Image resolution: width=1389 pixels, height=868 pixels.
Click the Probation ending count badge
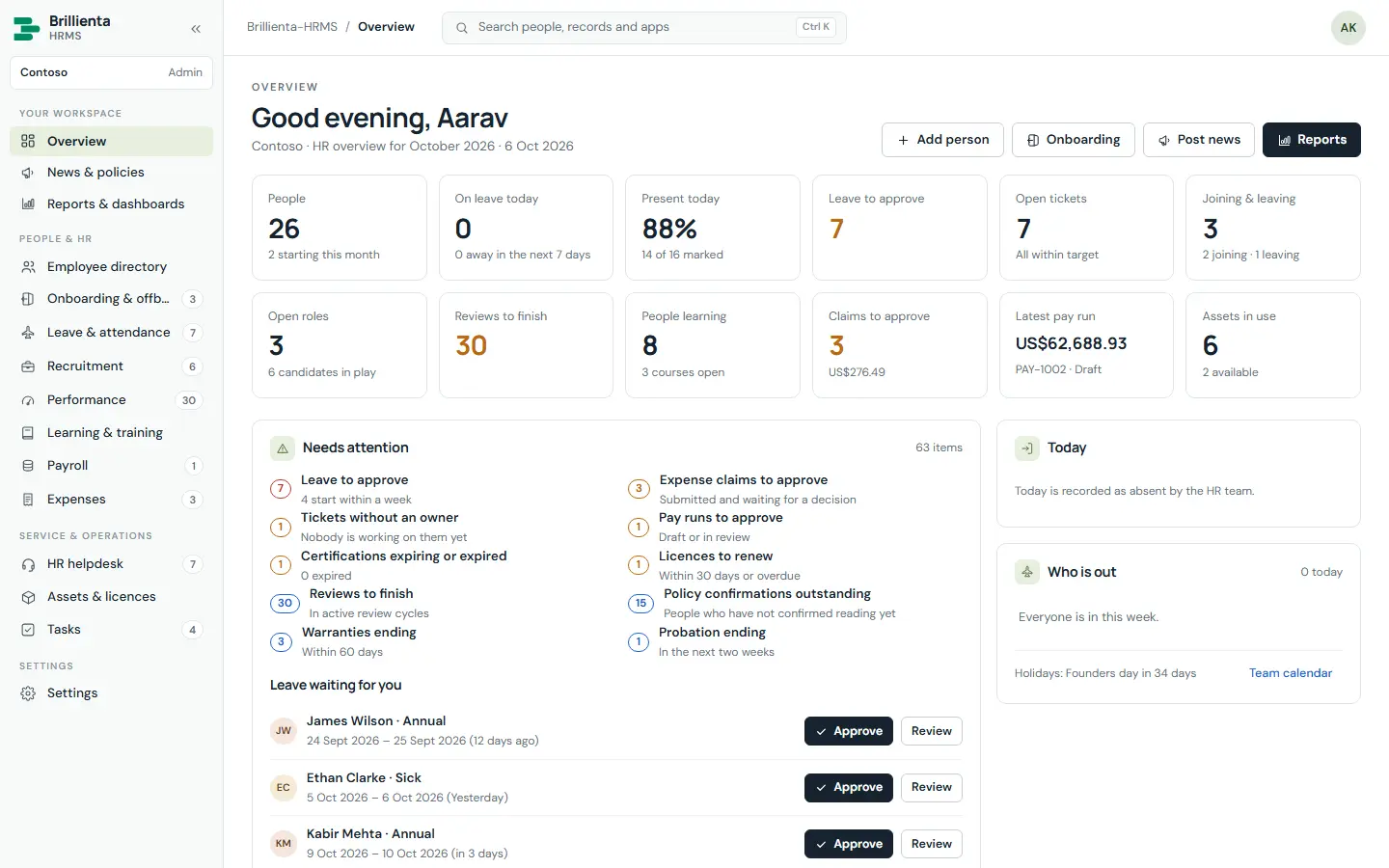tap(639, 642)
